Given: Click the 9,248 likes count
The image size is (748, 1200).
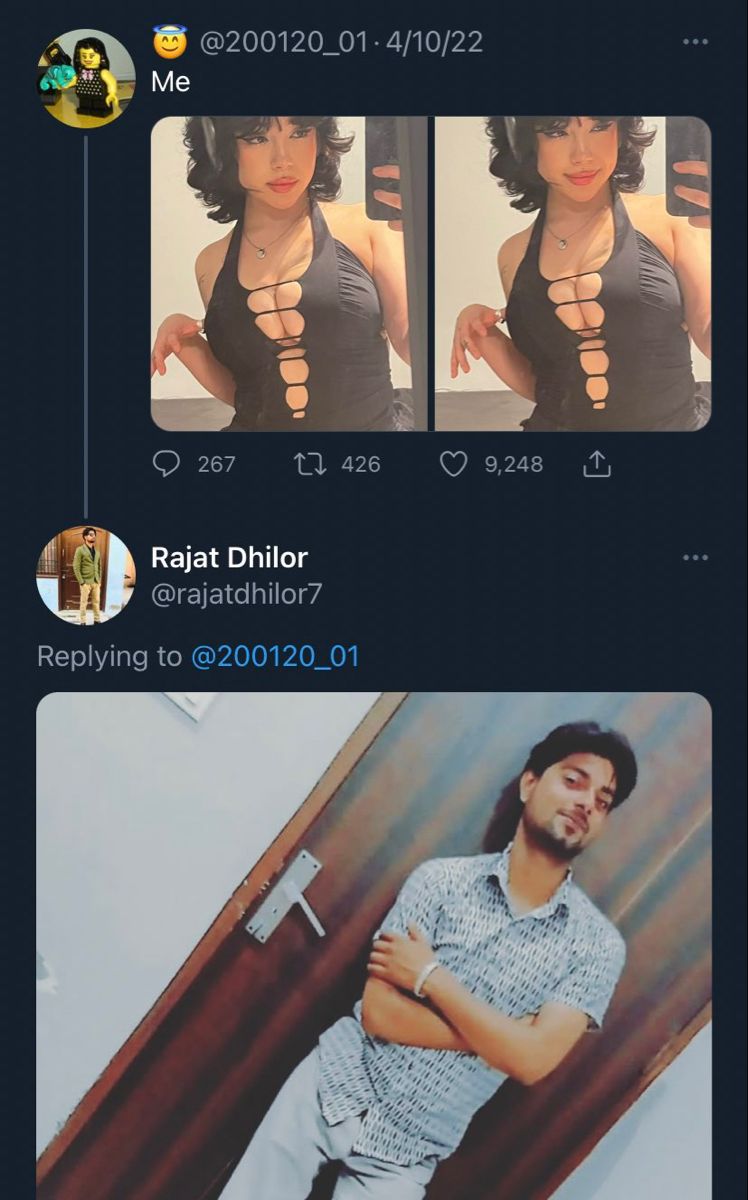Looking at the screenshot, I should (514, 464).
